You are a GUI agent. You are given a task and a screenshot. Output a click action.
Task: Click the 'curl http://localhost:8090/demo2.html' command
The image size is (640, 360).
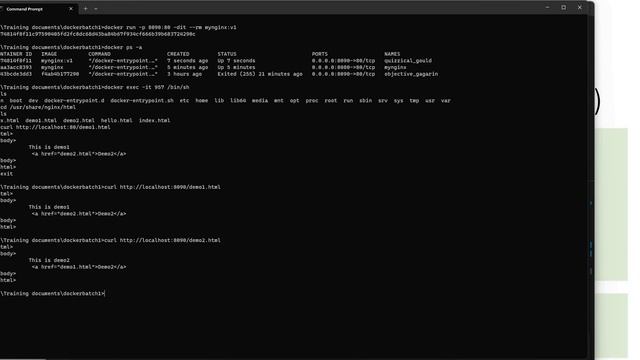point(162,240)
